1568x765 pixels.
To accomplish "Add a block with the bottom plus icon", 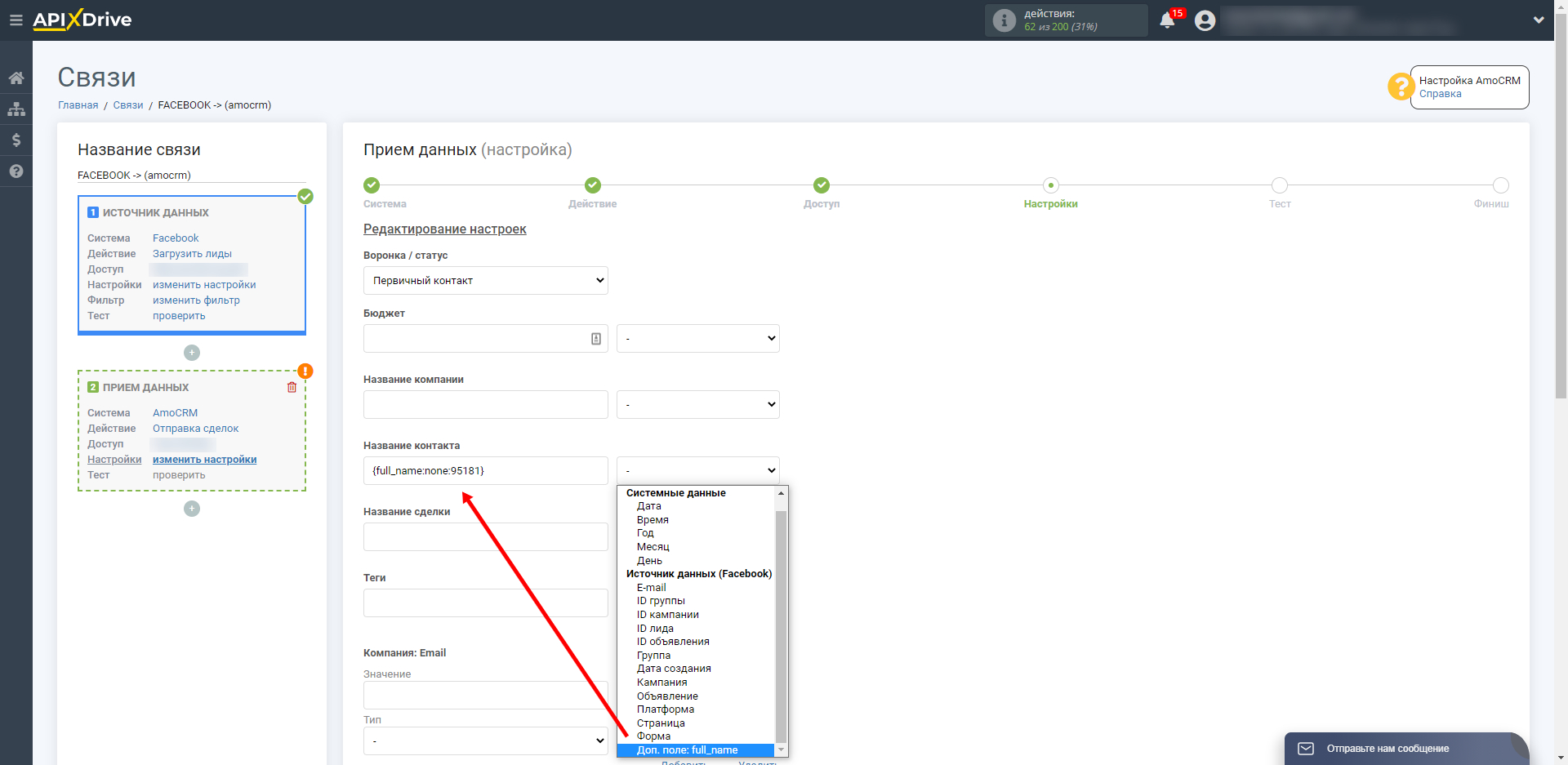I will point(192,509).
